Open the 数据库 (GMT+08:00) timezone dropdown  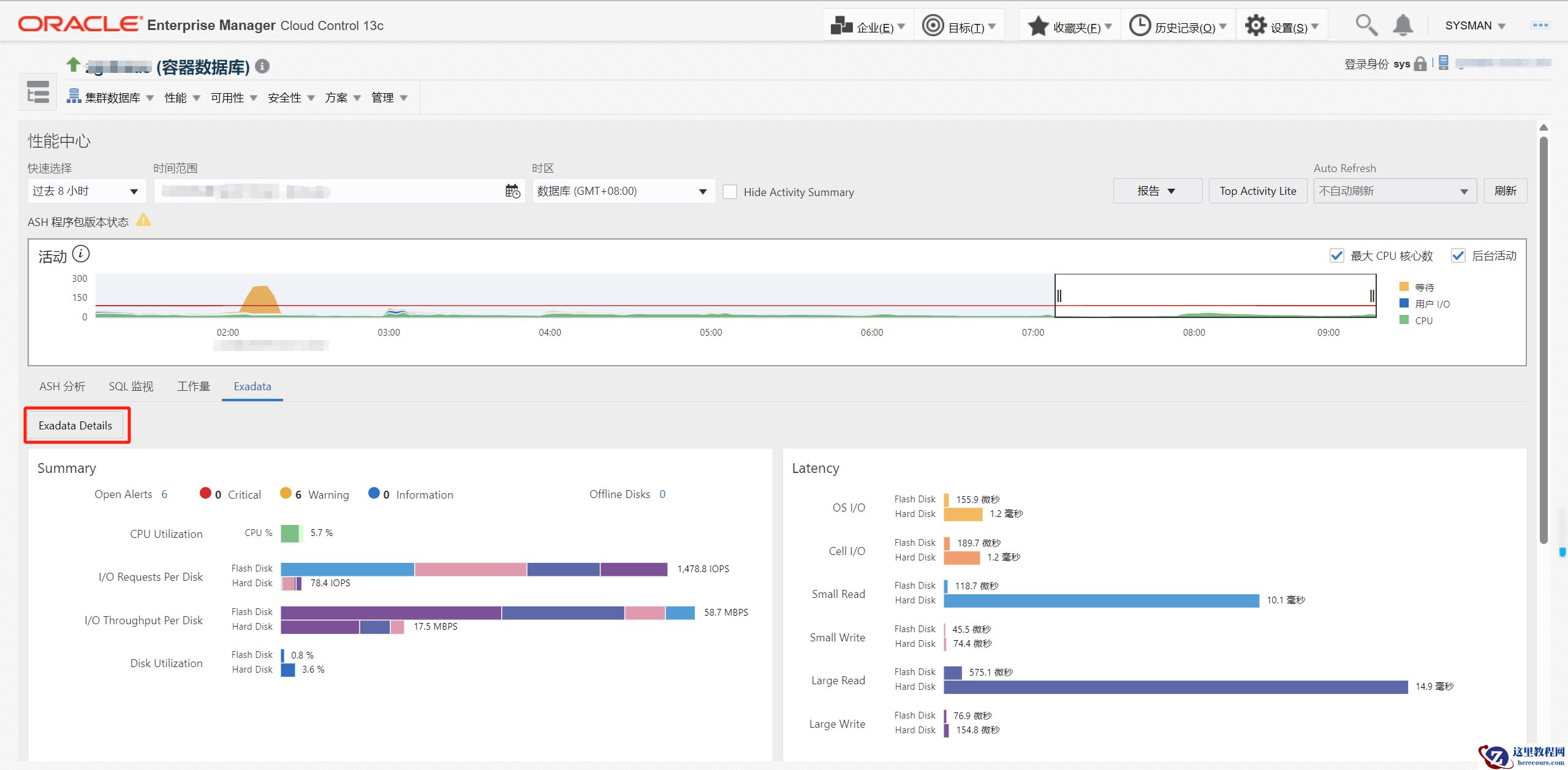point(623,191)
